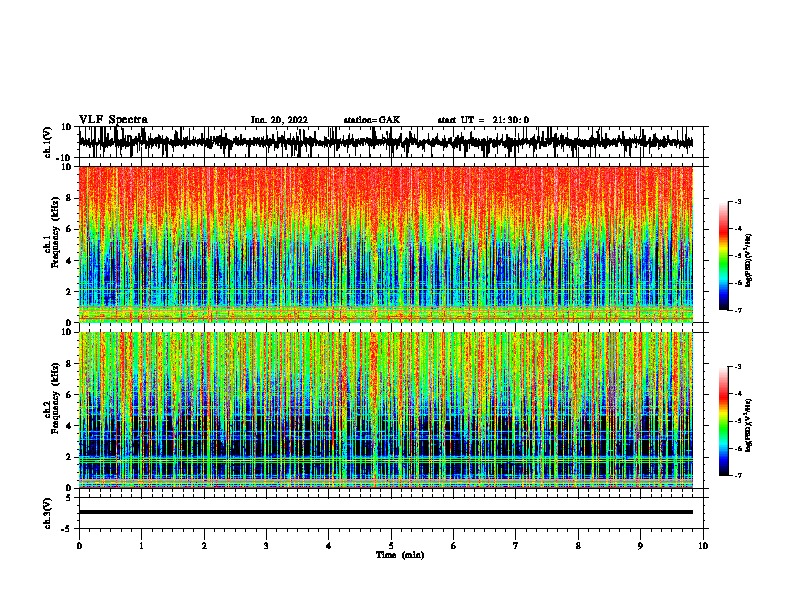Click the "-3" label on ch.1 colorbar
Viewport: 792px width, 612px height.
coord(737,201)
